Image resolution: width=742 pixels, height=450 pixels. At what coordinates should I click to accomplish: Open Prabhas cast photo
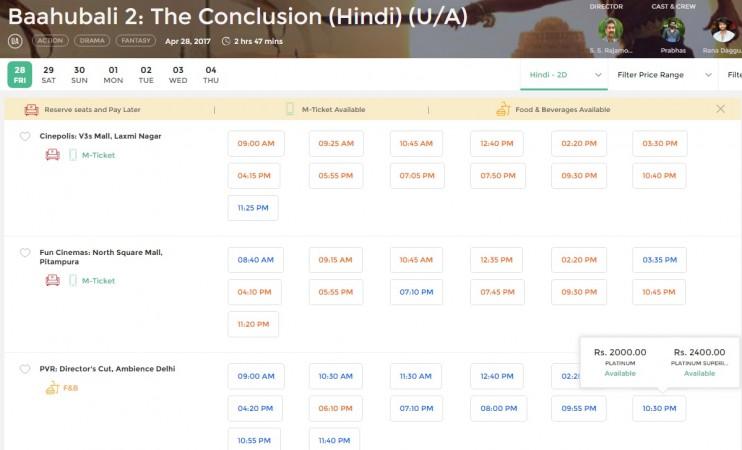673,29
